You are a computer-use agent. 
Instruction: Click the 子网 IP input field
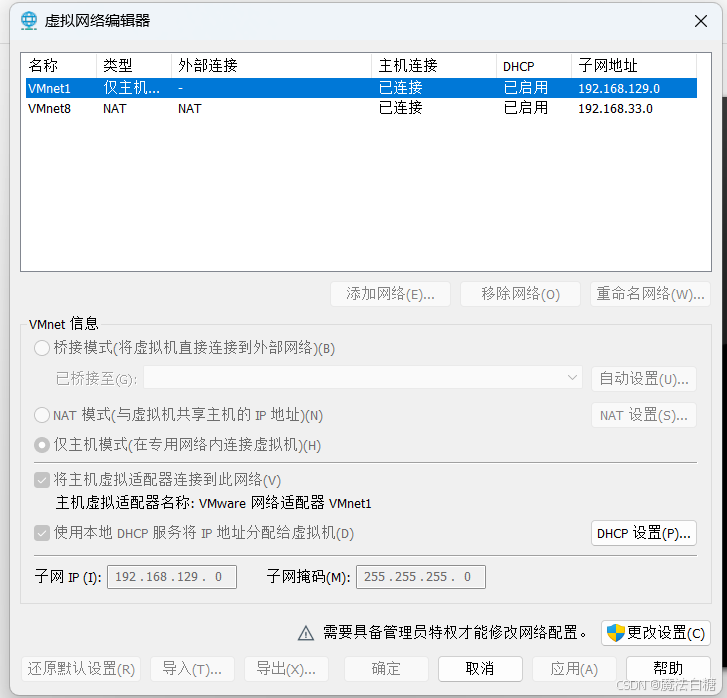[x=172, y=577]
